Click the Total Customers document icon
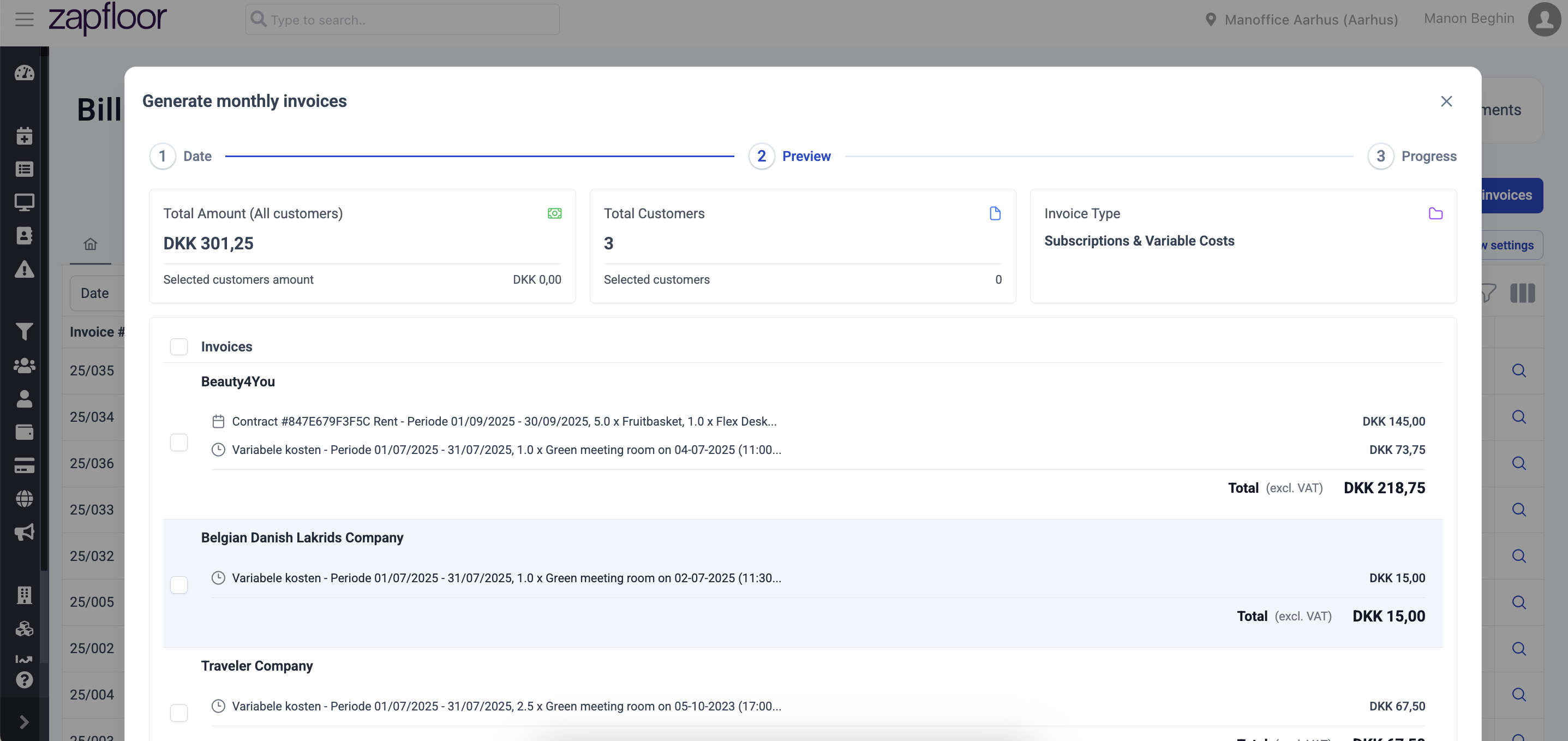Viewport: 1568px width, 741px height. pos(995,213)
